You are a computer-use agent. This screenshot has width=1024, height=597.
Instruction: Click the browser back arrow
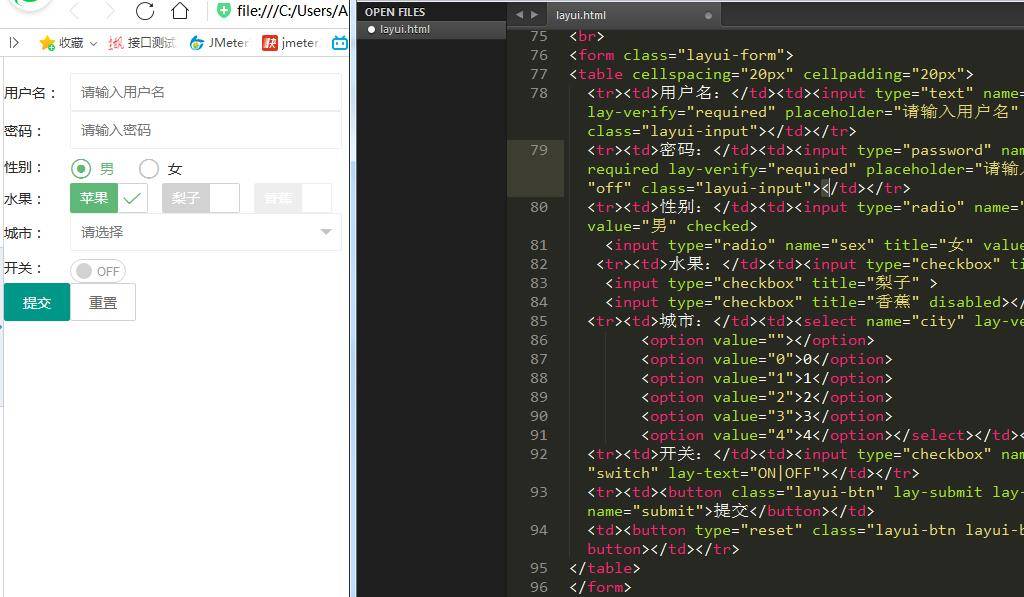(74, 11)
